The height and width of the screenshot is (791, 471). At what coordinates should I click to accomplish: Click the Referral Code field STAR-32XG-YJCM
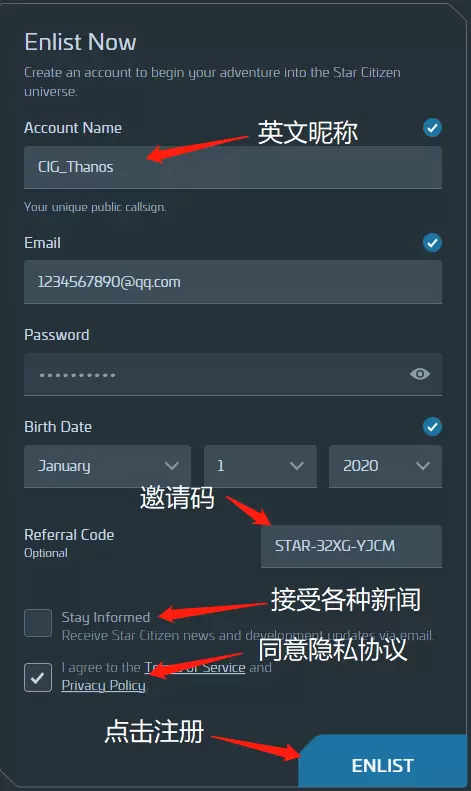[351, 546]
